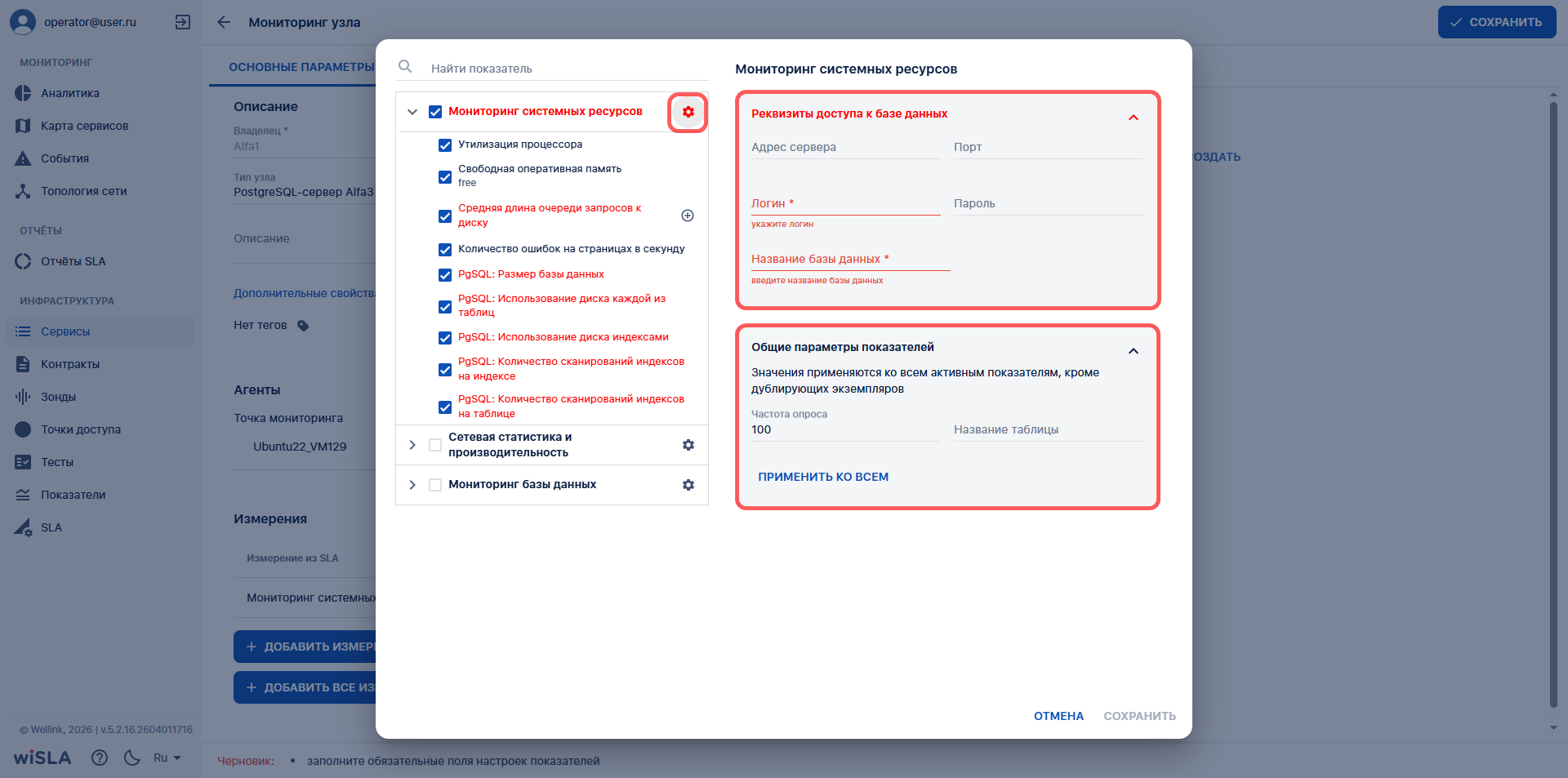The height and width of the screenshot is (778, 1568).
Task: Click the Отчёты SLA icon
Action: 23,261
